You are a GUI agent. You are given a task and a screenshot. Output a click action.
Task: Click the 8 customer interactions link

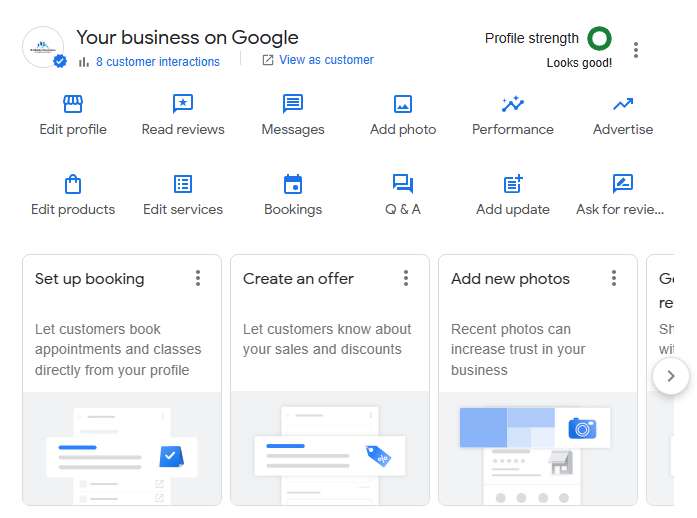157,62
